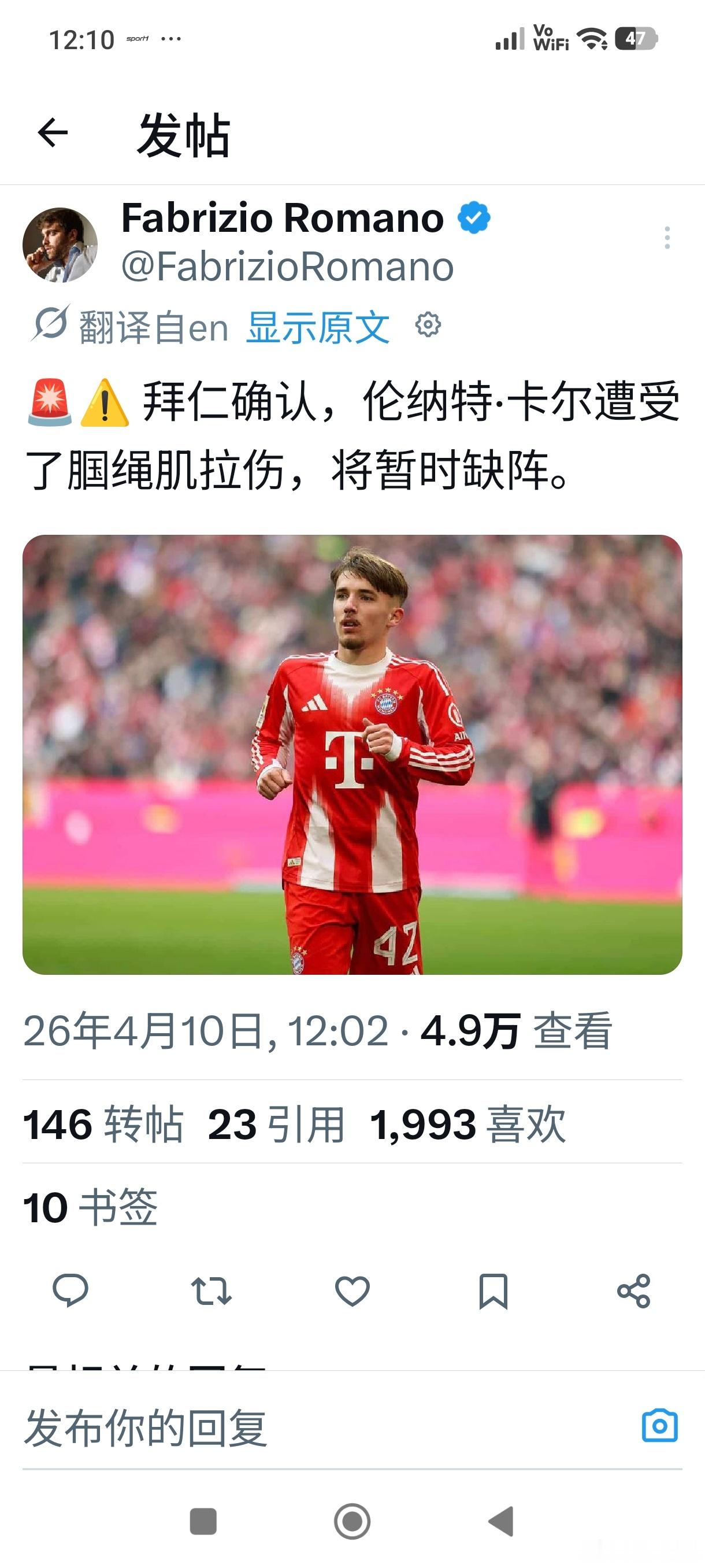
Task: Bookmark the post with bookmark icon
Action: click(493, 1290)
